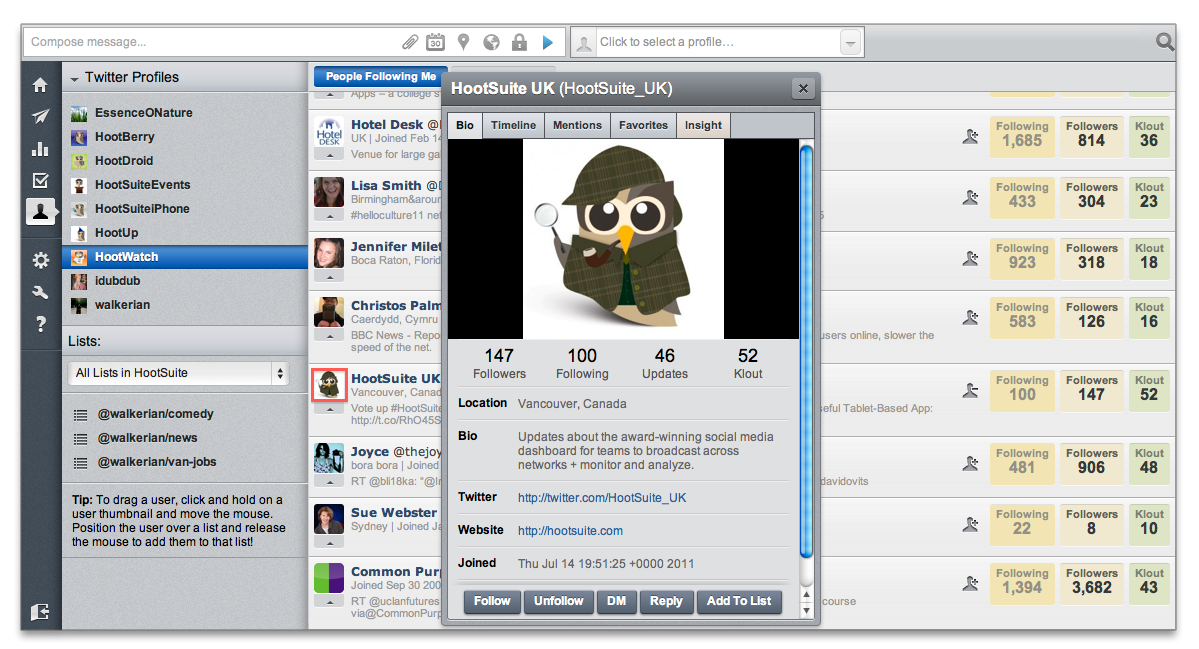
Task: Switch to the Insight tab
Action: [x=703, y=125]
